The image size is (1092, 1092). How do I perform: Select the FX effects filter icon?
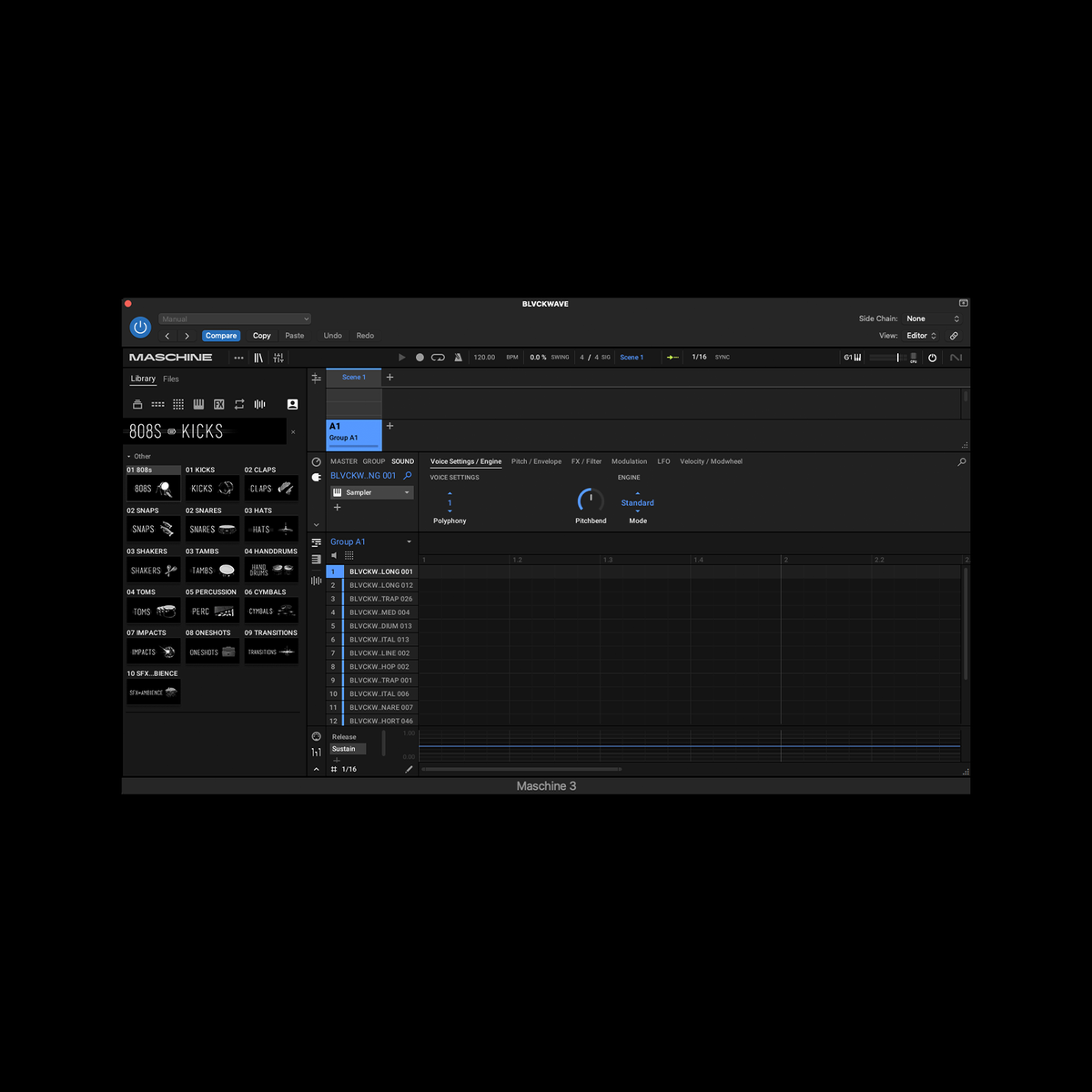[219, 404]
